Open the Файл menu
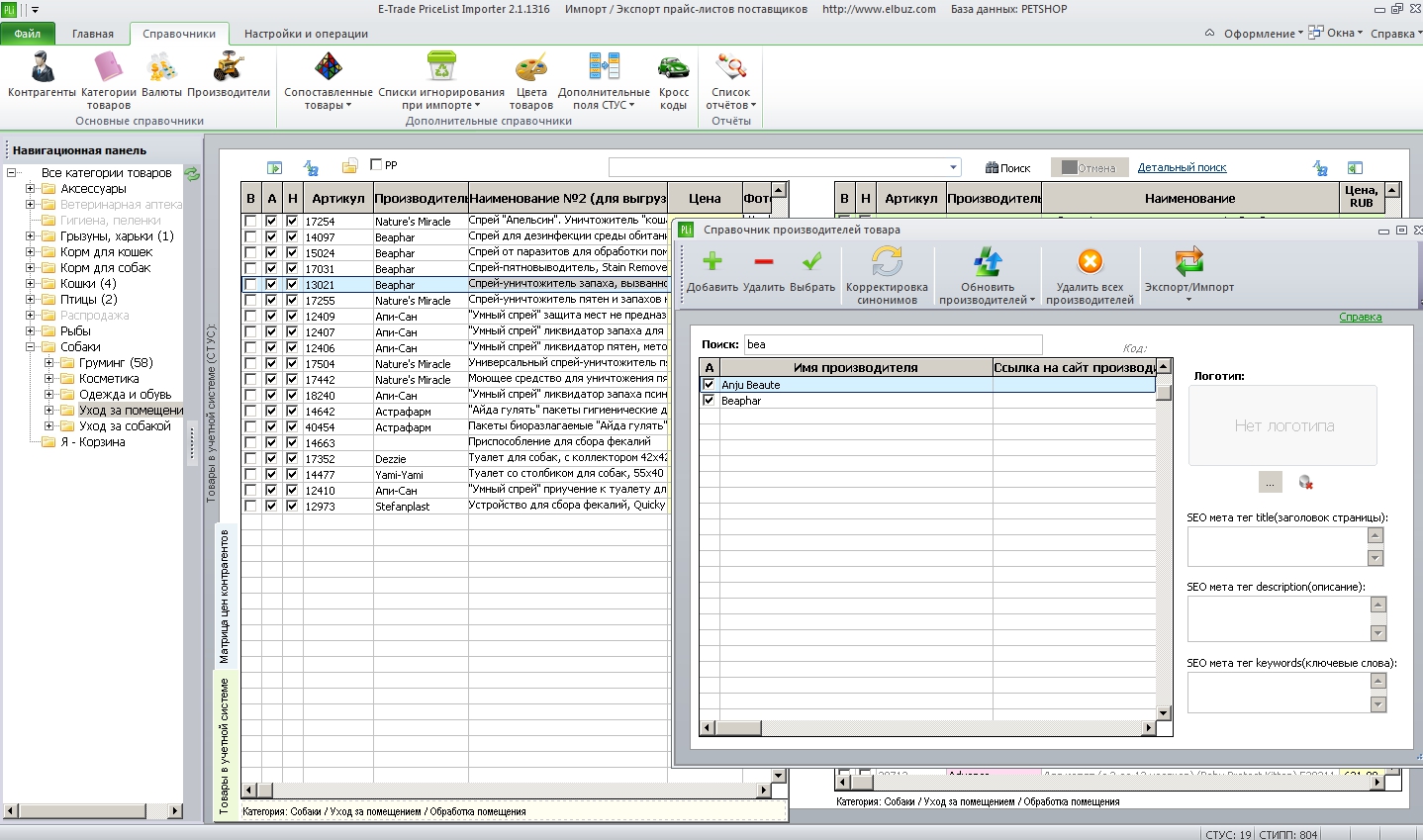 [28, 34]
